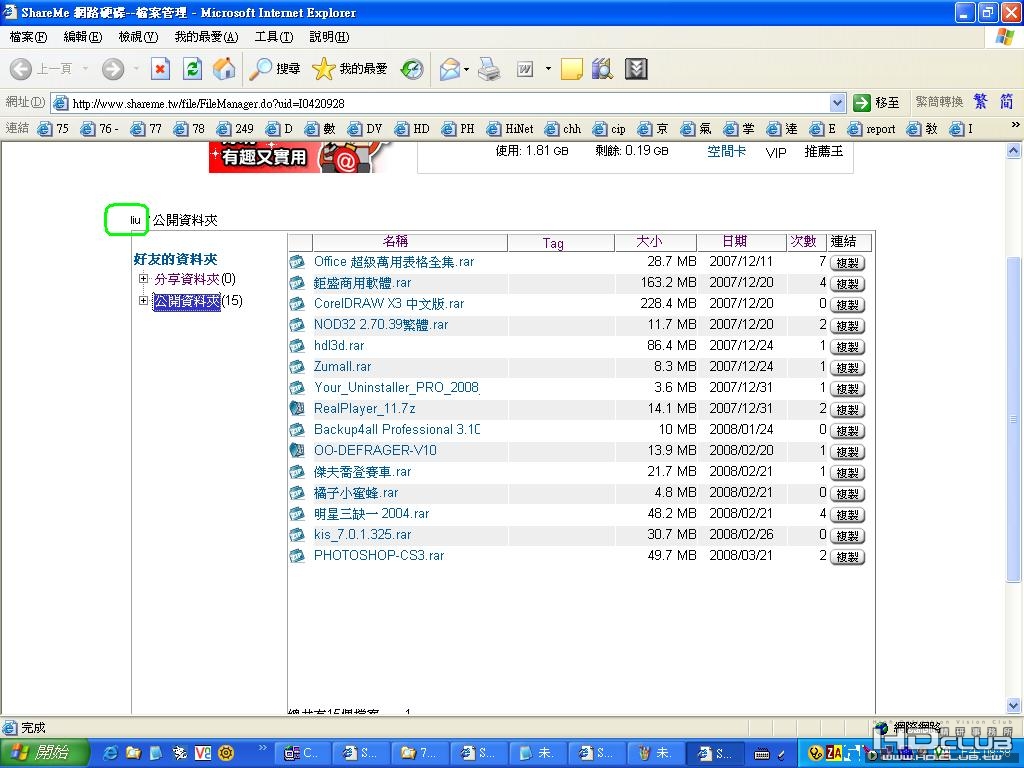The width and height of the screenshot is (1024, 768).
Task: Click the yellow note toolbar icon
Action: (x=571, y=69)
